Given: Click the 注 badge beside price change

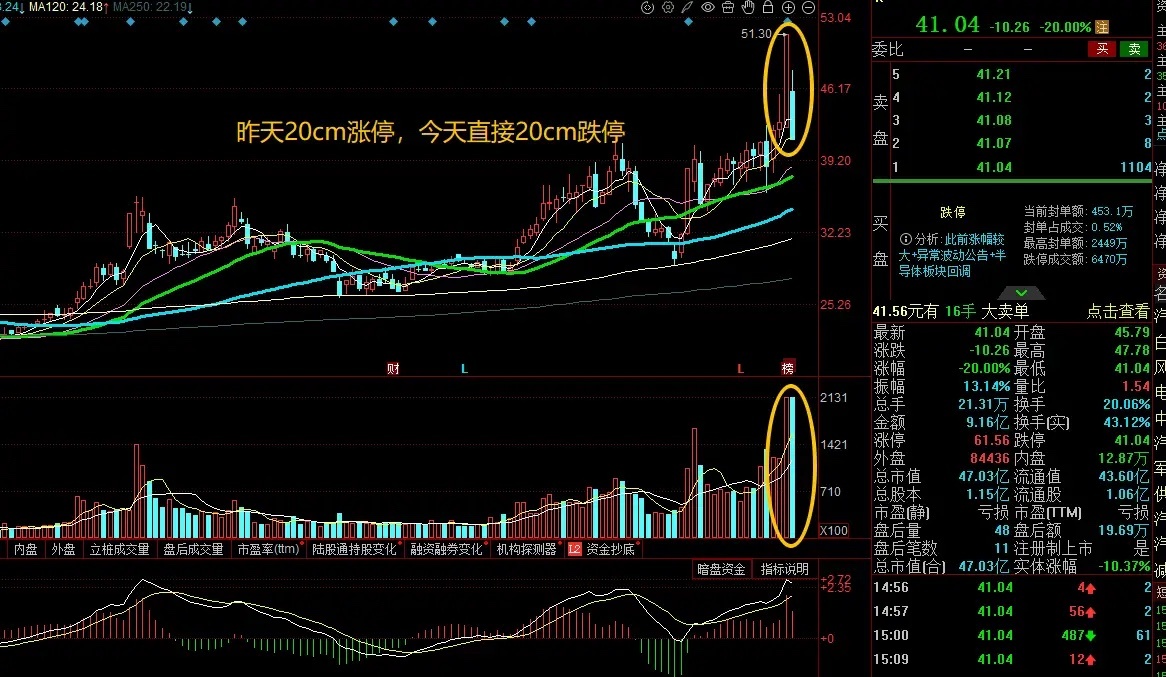Looking at the screenshot, I should pos(1102,27).
